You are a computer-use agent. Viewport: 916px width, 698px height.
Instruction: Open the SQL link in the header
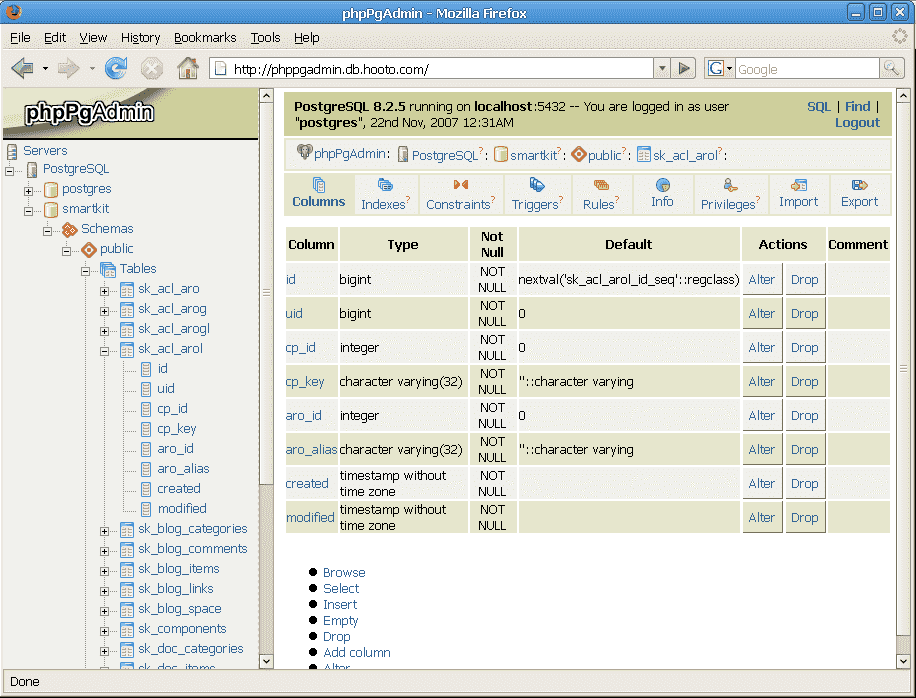[x=819, y=107]
